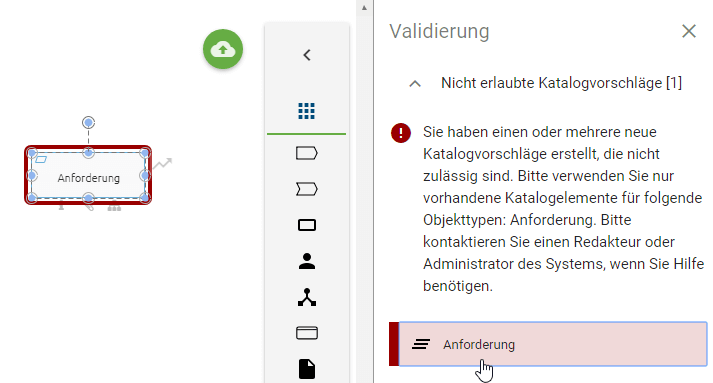Collapse the Nicht erlaubte Katalogvorschläge section

pyautogui.click(x=415, y=84)
